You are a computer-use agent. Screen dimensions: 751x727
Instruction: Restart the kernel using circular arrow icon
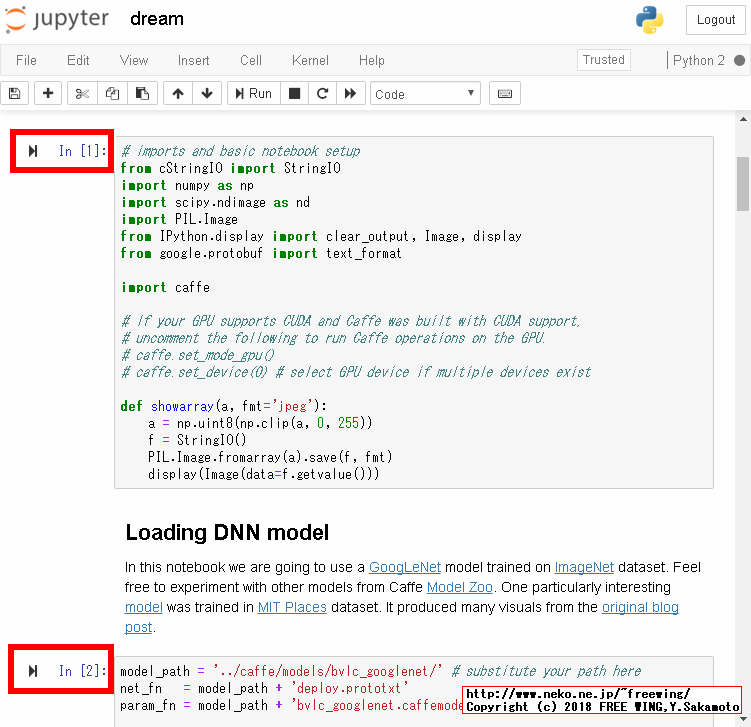pyautogui.click(x=322, y=94)
